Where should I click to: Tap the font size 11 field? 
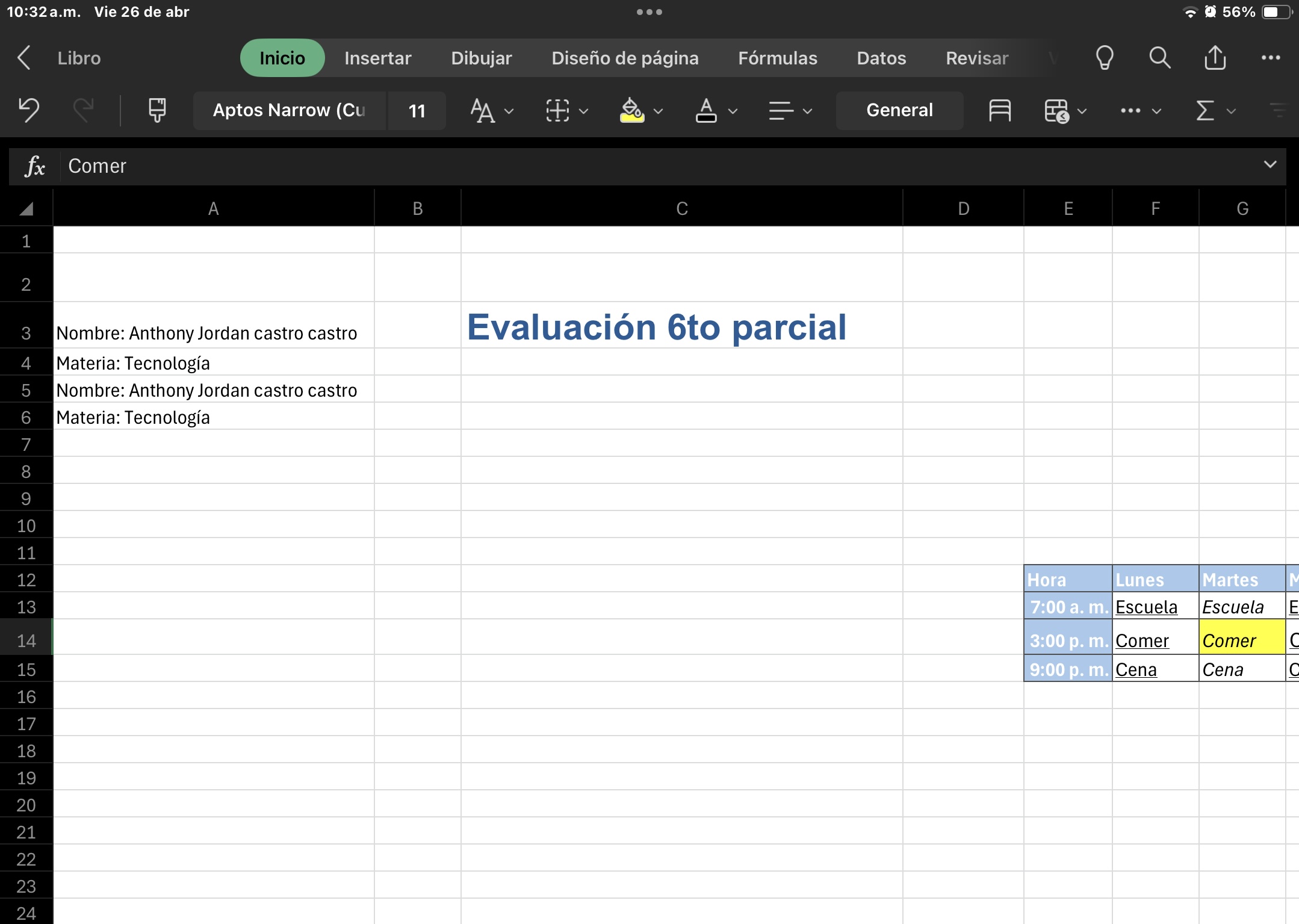(417, 110)
